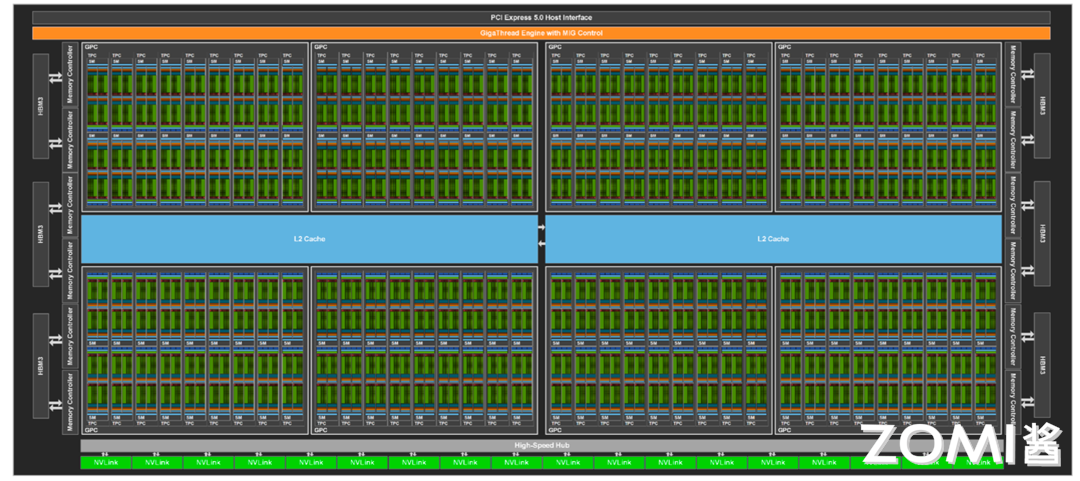Click the topmost Memory Controller on the left side

click(70, 73)
